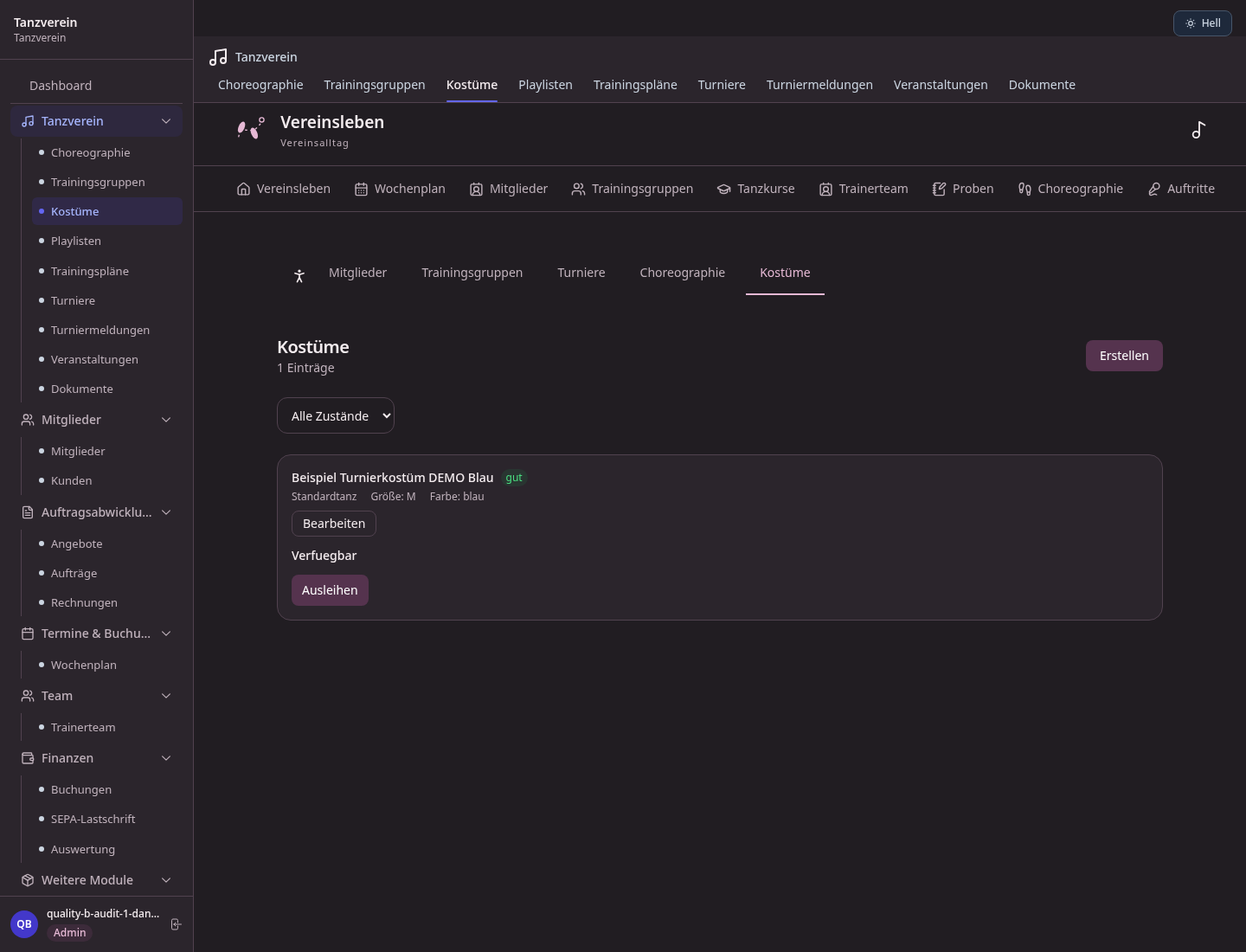Click the calendar icon beside Wochenplan
Viewport: 1246px width, 952px height.
tap(361, 189)
